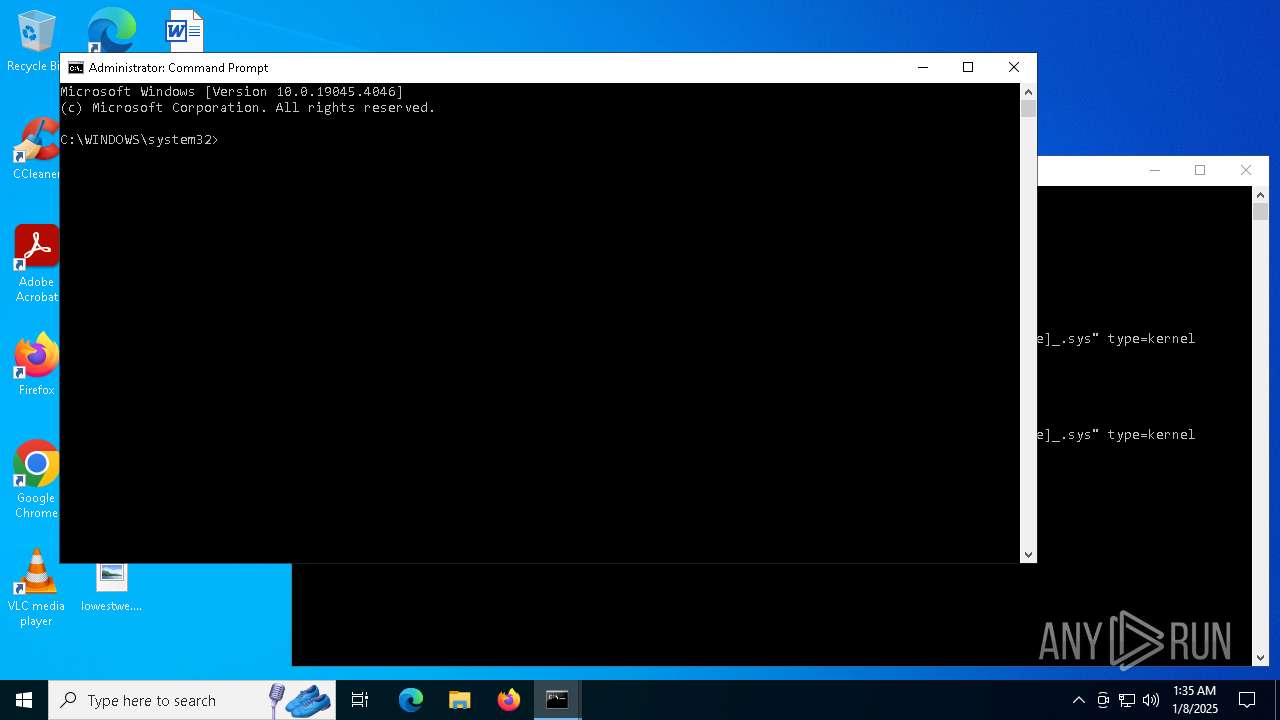The image size is (1280, 720).
Task: Click the Administrator: Command Prompt title text
Action: (178, 68)
